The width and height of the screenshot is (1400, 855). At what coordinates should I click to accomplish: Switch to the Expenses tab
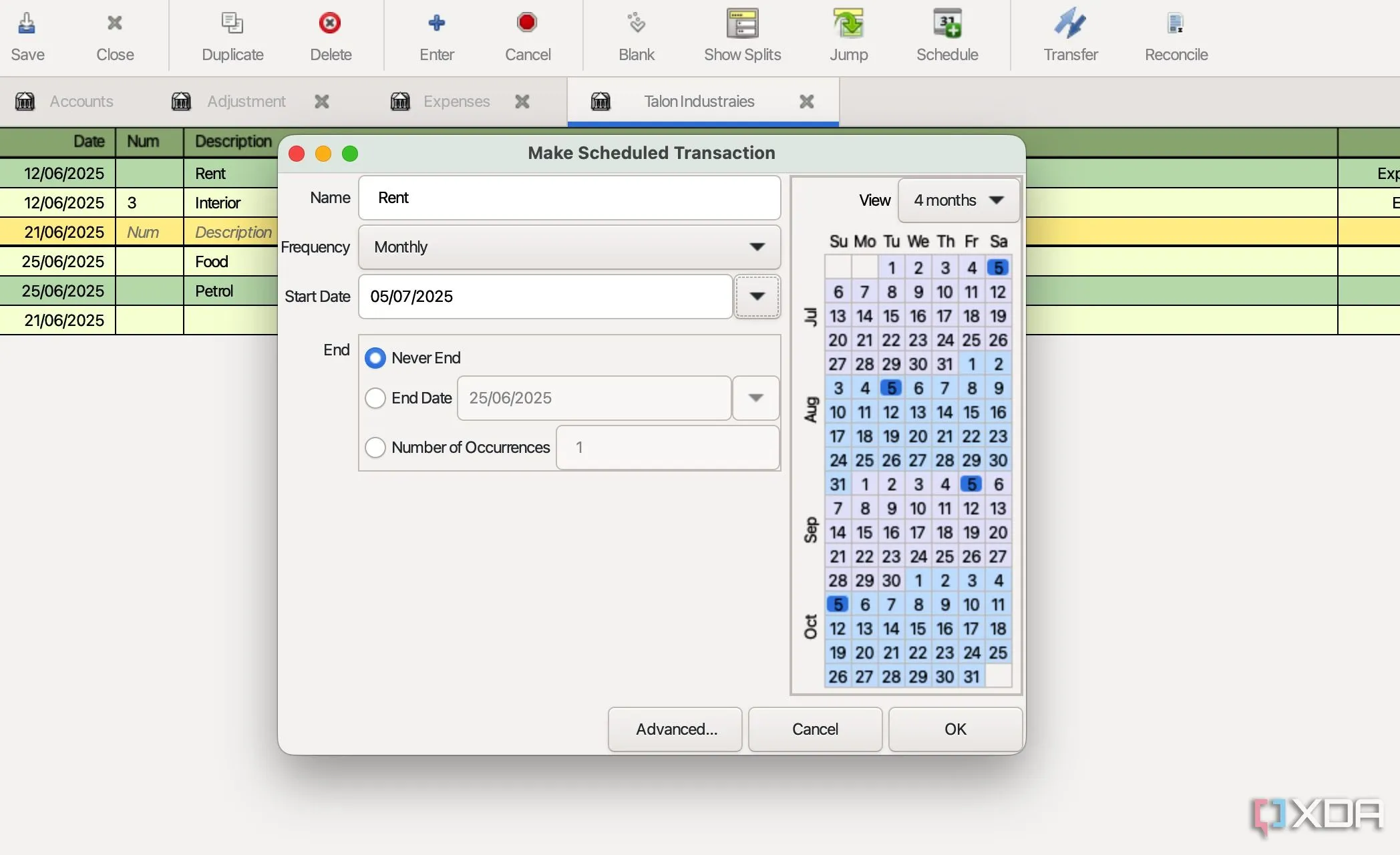pos(456,102)
